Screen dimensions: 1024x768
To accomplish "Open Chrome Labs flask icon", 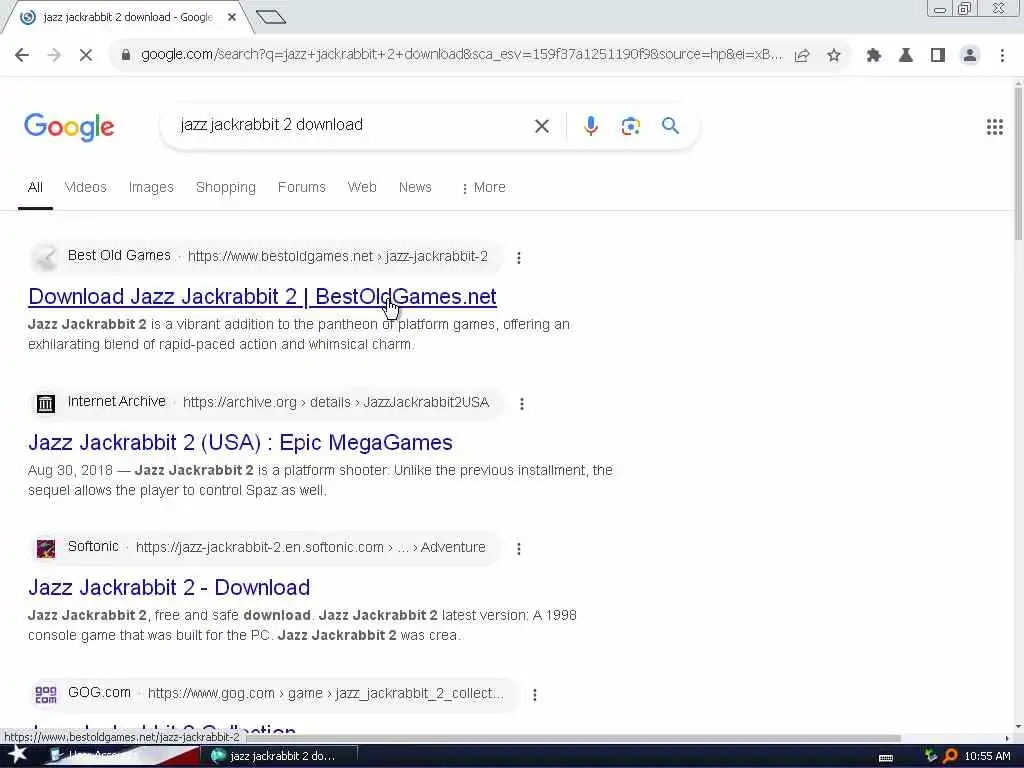I will click(x=906, y=55).
